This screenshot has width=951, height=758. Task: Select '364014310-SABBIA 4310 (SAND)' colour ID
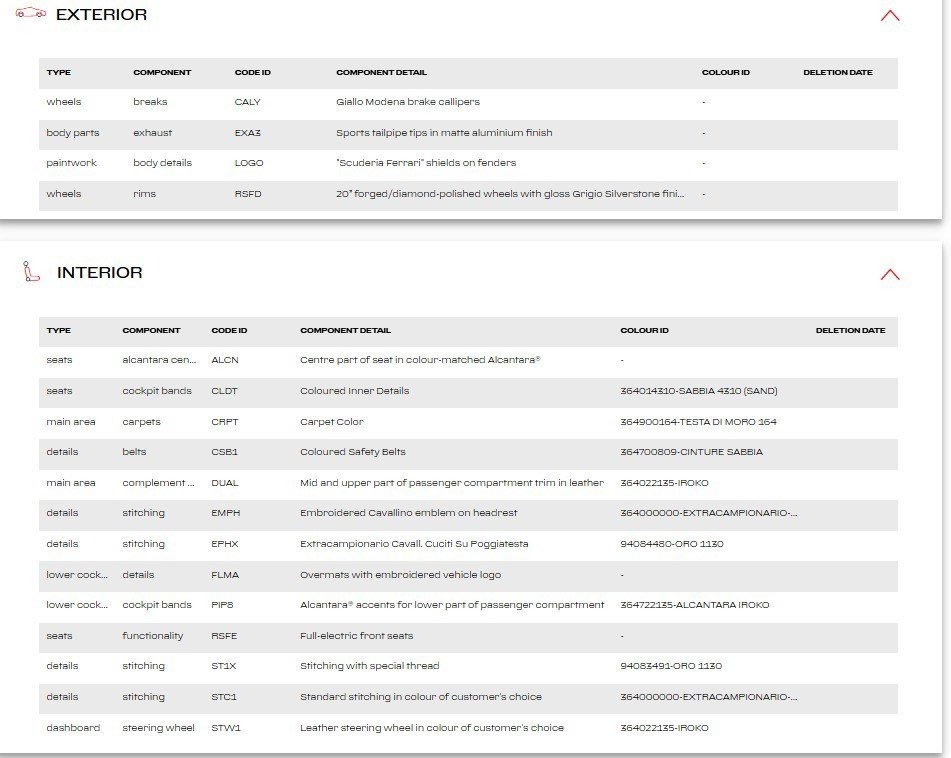[x=699, y=391]
